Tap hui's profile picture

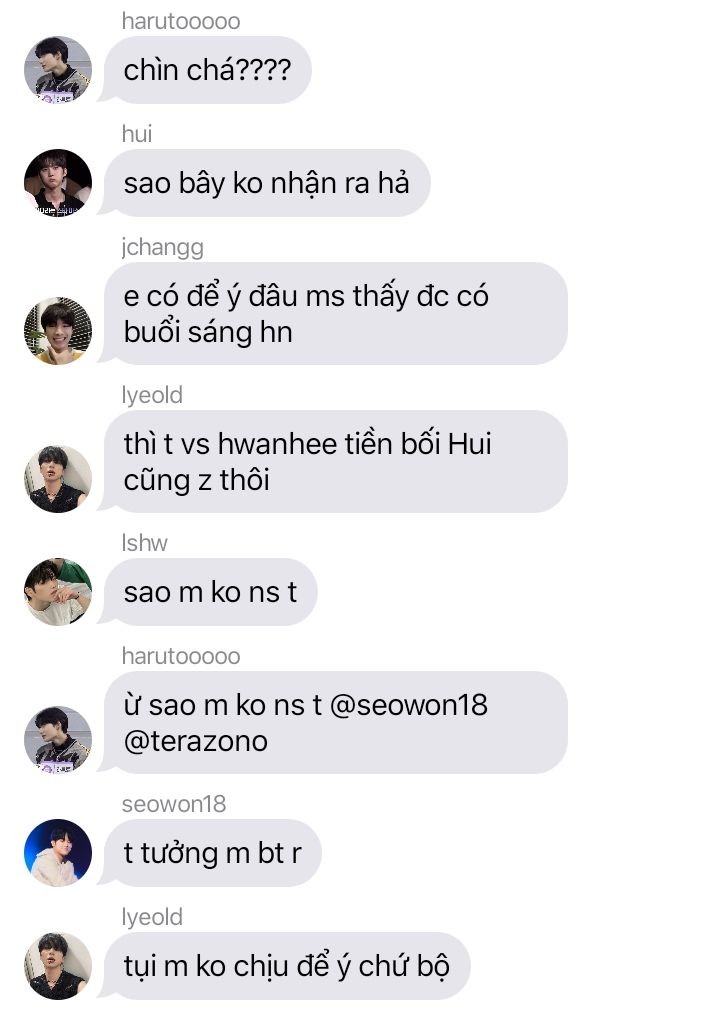pyautogui.click(x=58, y=182)
